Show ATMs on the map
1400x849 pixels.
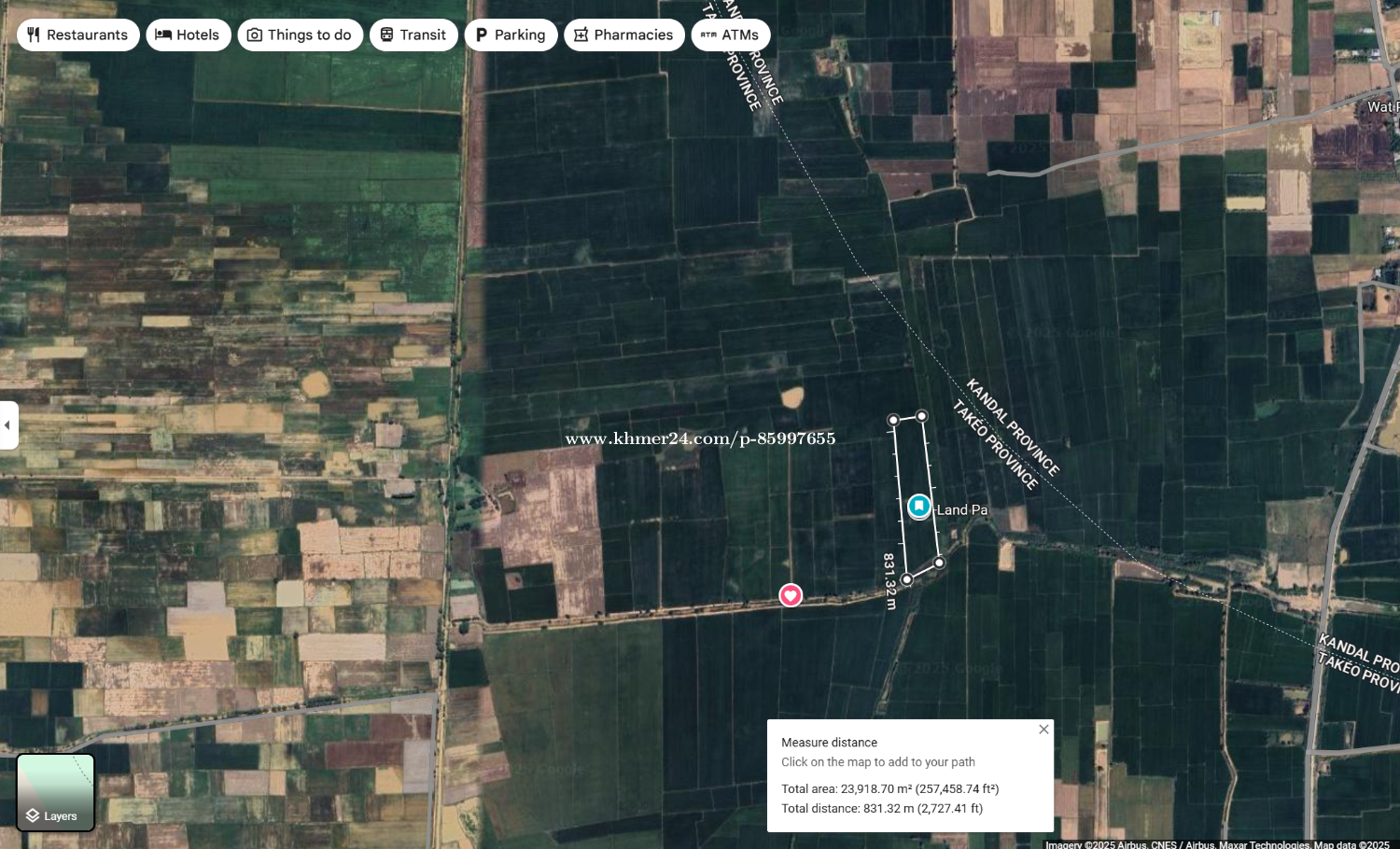coord(730,35)
